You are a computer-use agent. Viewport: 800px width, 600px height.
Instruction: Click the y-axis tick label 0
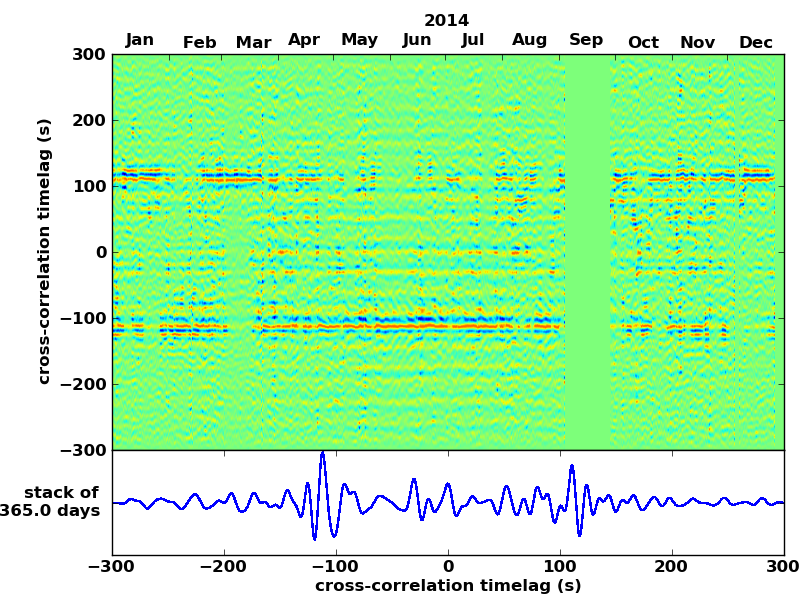tap(101, 252)
